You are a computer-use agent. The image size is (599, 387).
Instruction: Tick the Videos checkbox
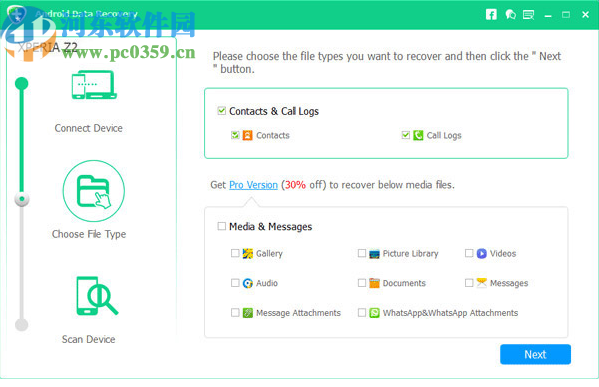tap(469, 253)
